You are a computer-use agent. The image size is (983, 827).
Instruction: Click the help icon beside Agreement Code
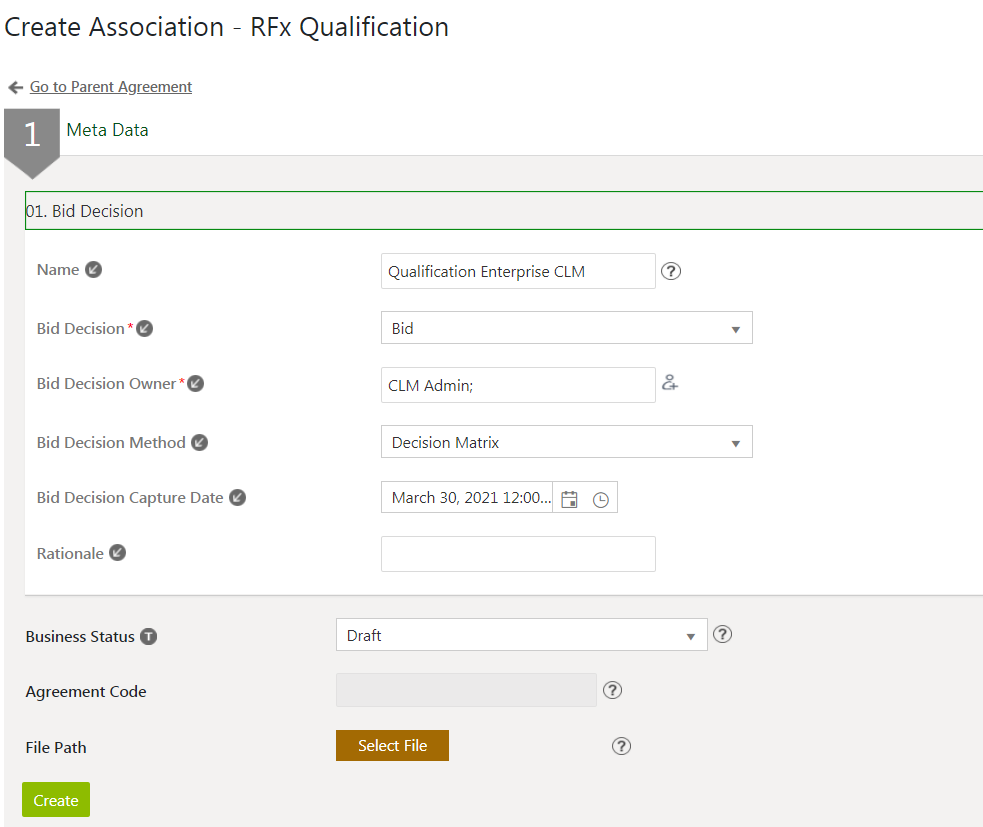[613, 690]
